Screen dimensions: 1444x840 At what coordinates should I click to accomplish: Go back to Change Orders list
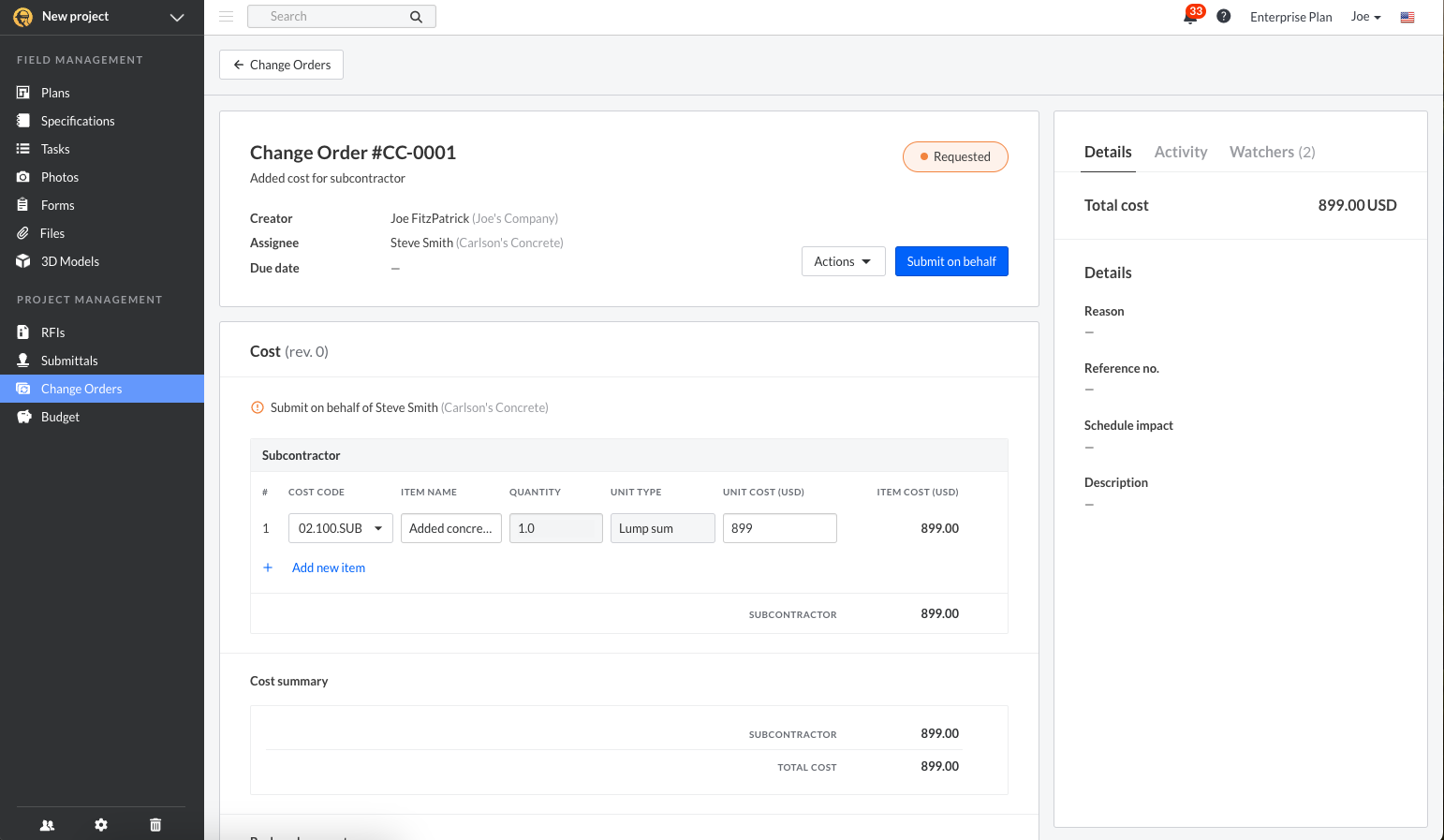tap(281, 65)
